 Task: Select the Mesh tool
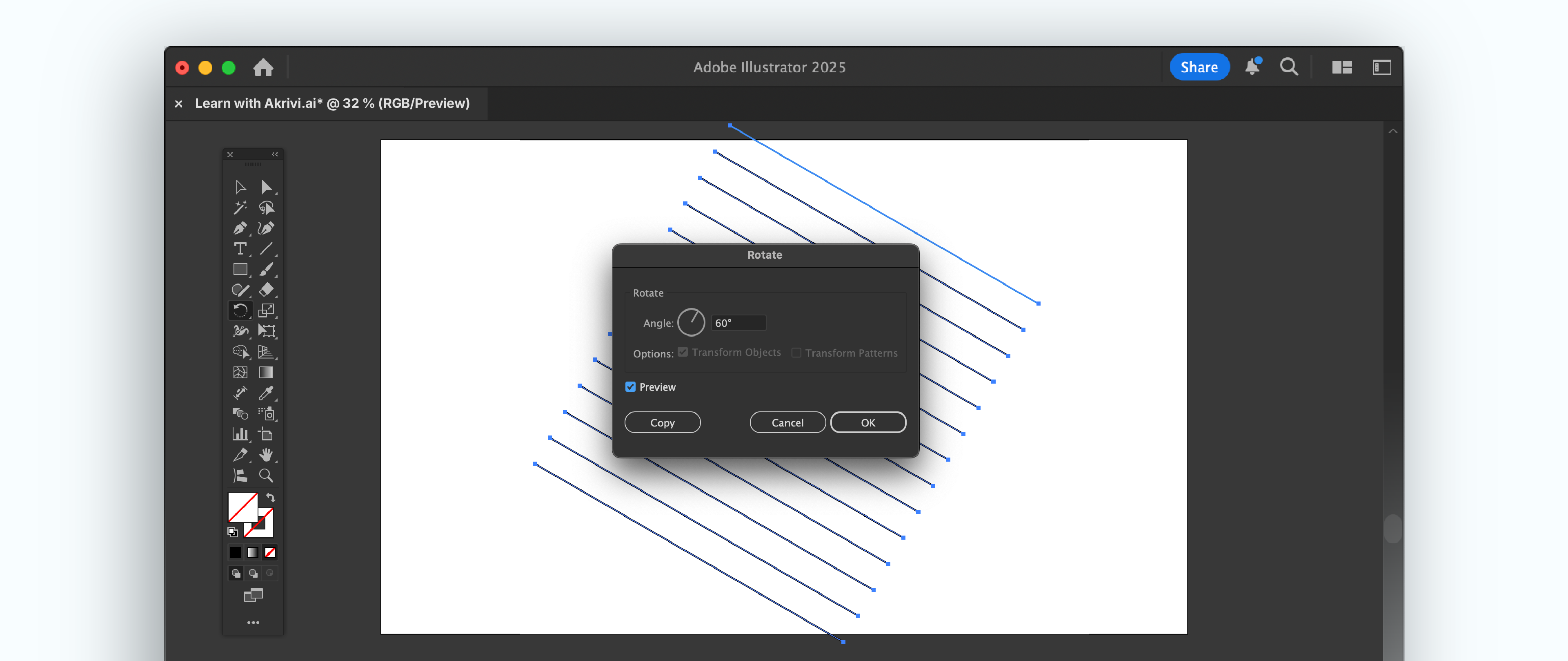coord(240,372)
